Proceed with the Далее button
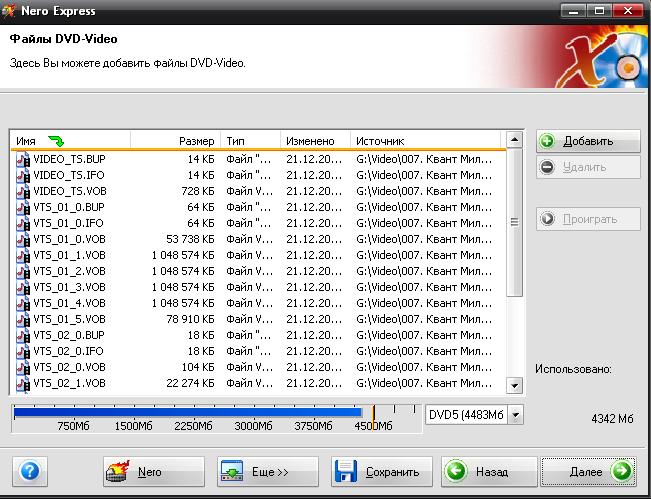651x499 pixels. click(x=588, y=471)
